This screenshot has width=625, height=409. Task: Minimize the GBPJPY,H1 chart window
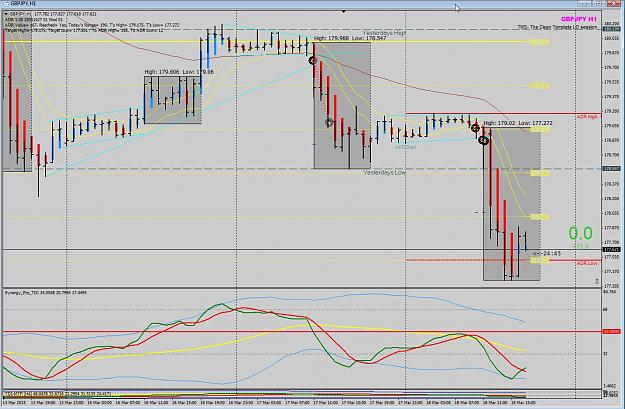(x=585, y=4)
